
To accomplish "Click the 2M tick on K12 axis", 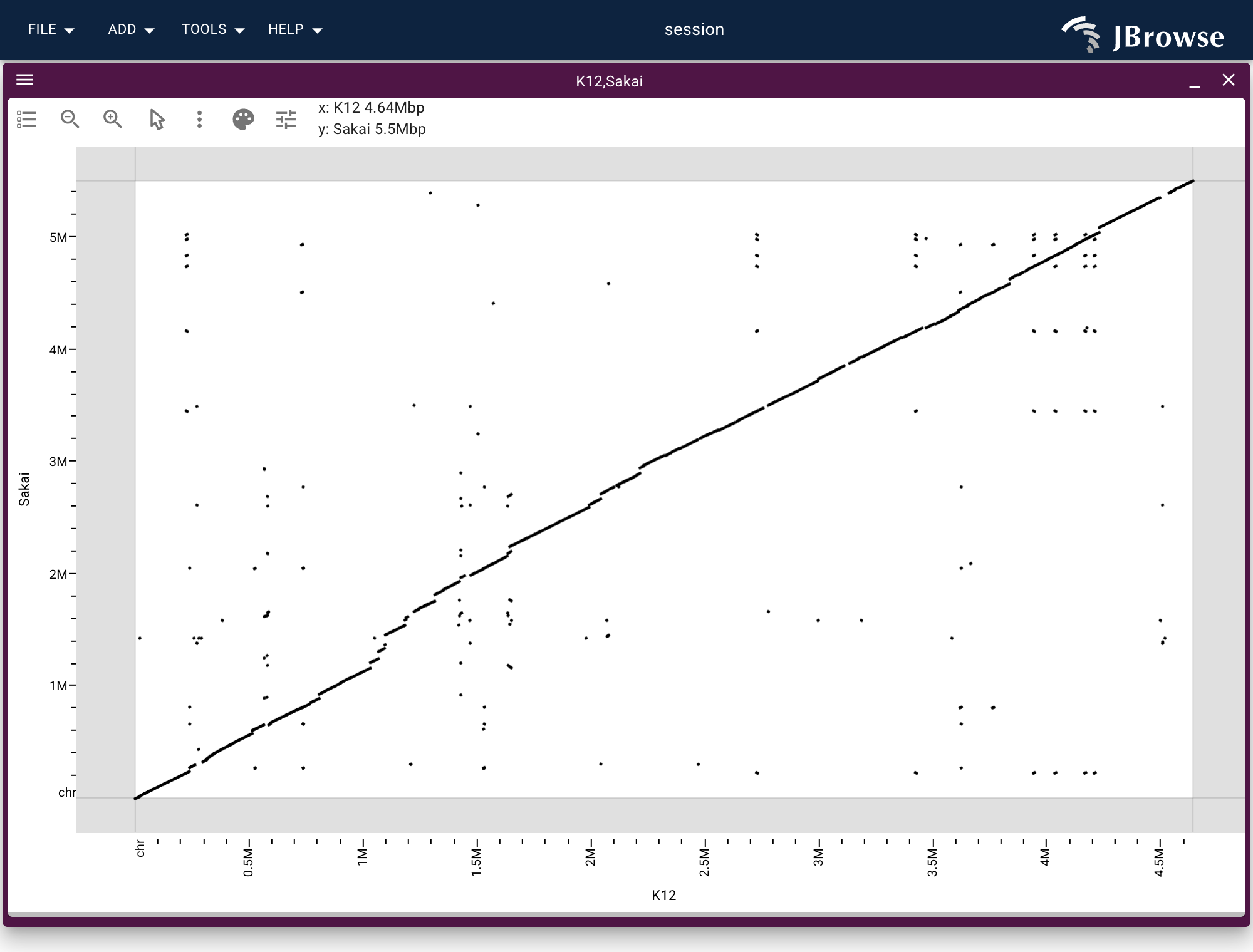I will tap(590, 857).
